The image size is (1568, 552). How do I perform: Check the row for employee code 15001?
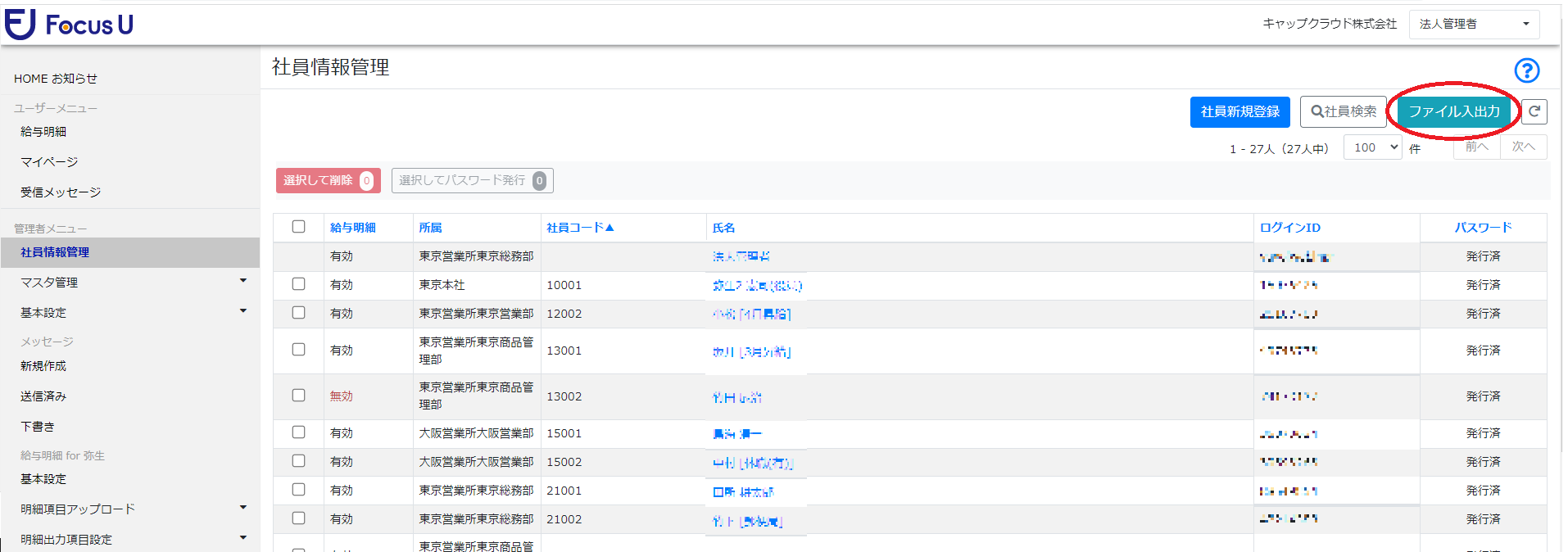pyautogui.click(x=298, y=432)
